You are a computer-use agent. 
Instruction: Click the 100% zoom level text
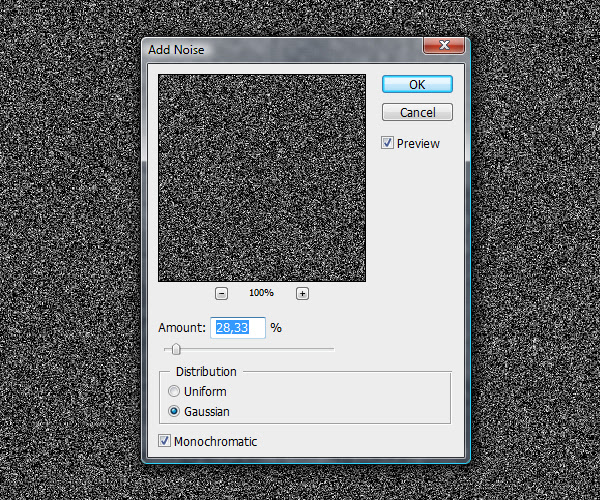point(261,293)
